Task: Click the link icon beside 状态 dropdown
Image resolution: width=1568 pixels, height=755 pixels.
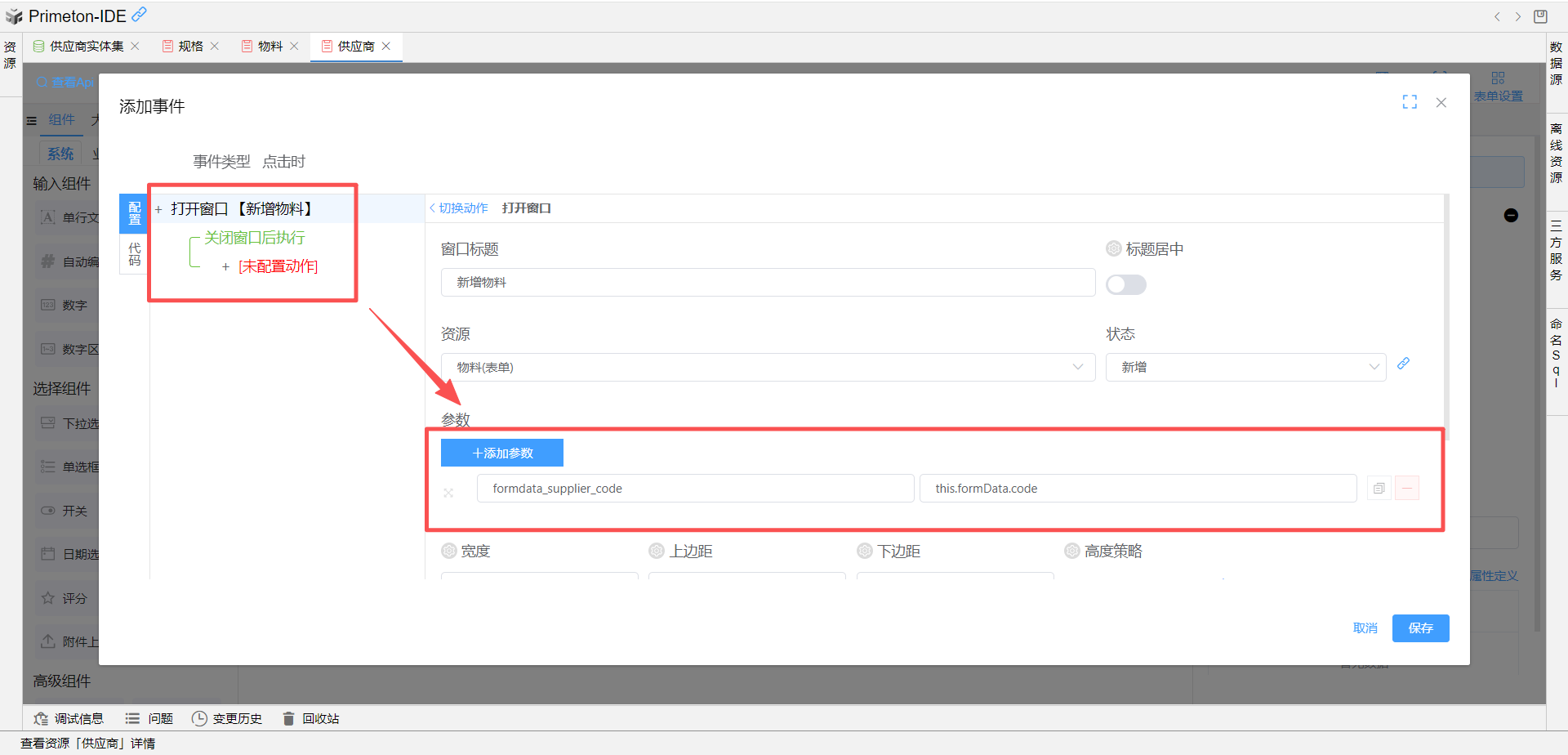Action: (1403, 364)
